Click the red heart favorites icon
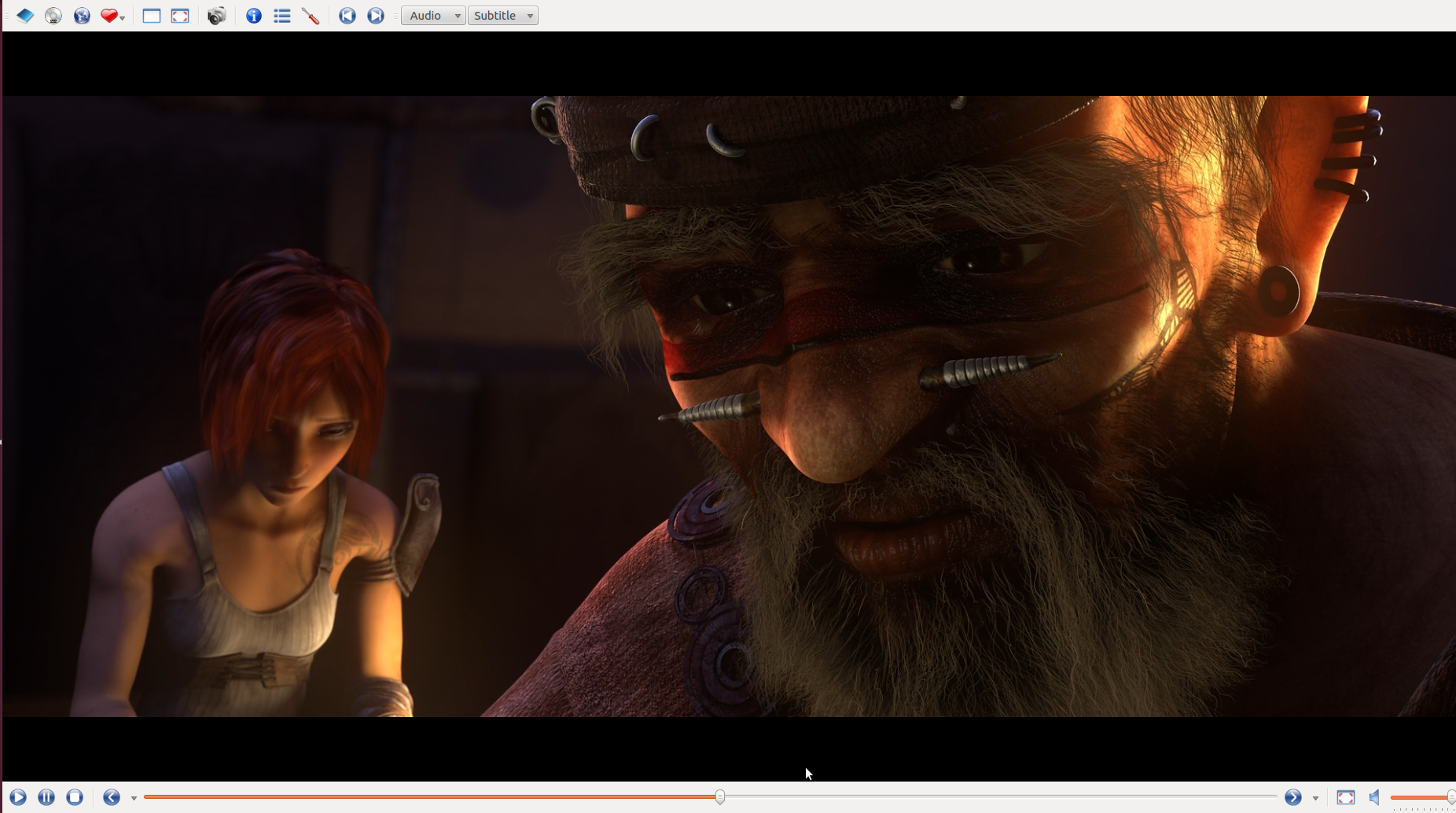The height and width of the screenshot is (813, 1456). click(x=109, y=16)
